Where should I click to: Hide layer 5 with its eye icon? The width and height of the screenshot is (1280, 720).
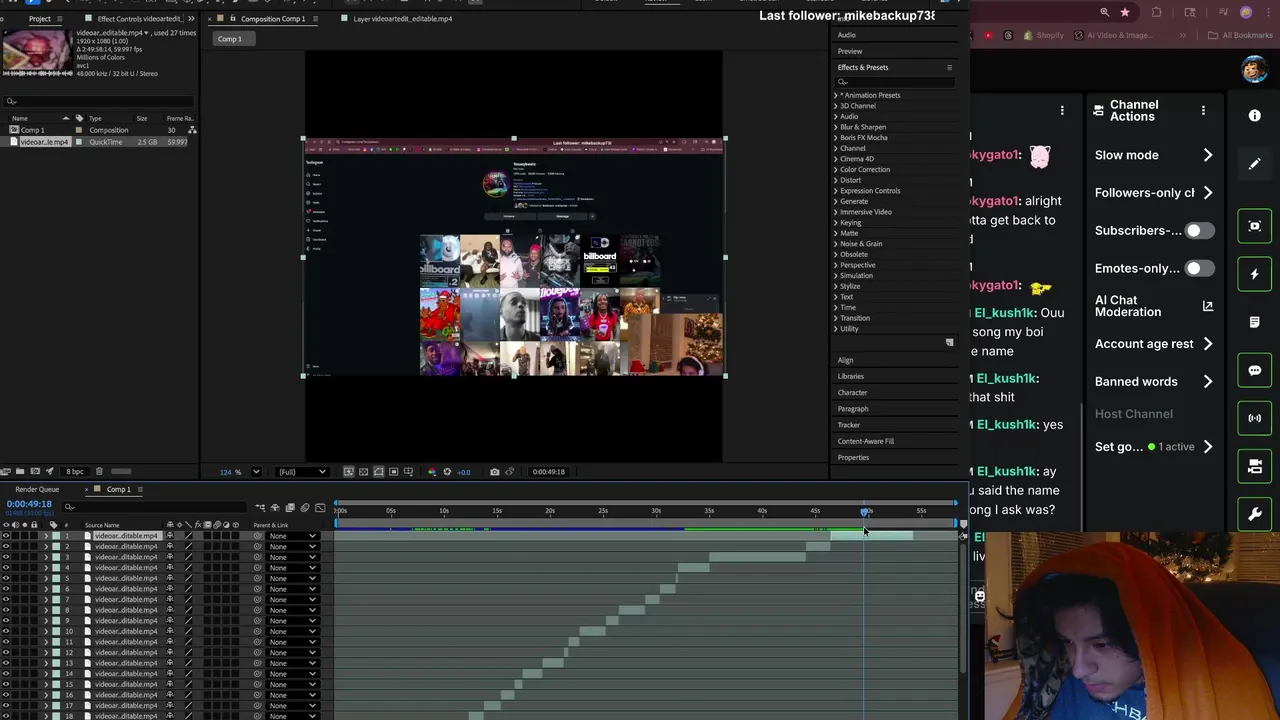6,578
